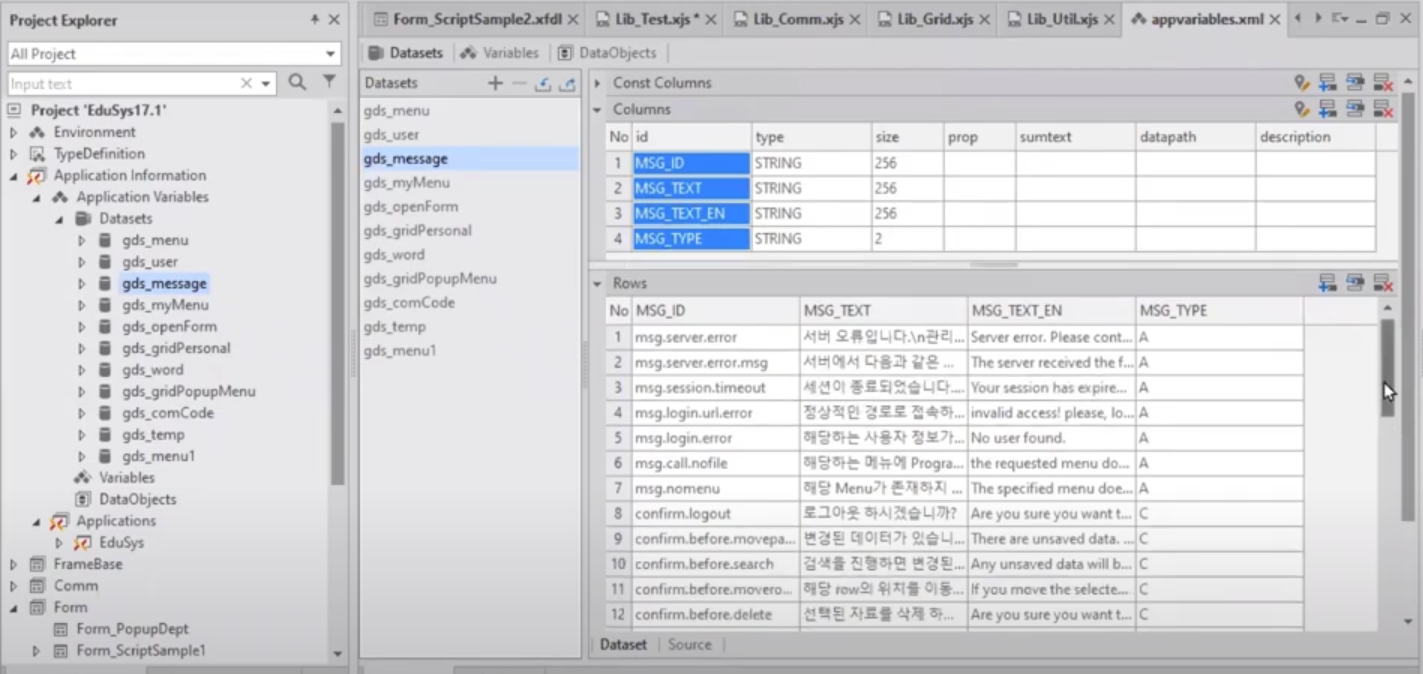Expand the FrameBase tree node
1423x674 pixels.
(x=14, y=564)
